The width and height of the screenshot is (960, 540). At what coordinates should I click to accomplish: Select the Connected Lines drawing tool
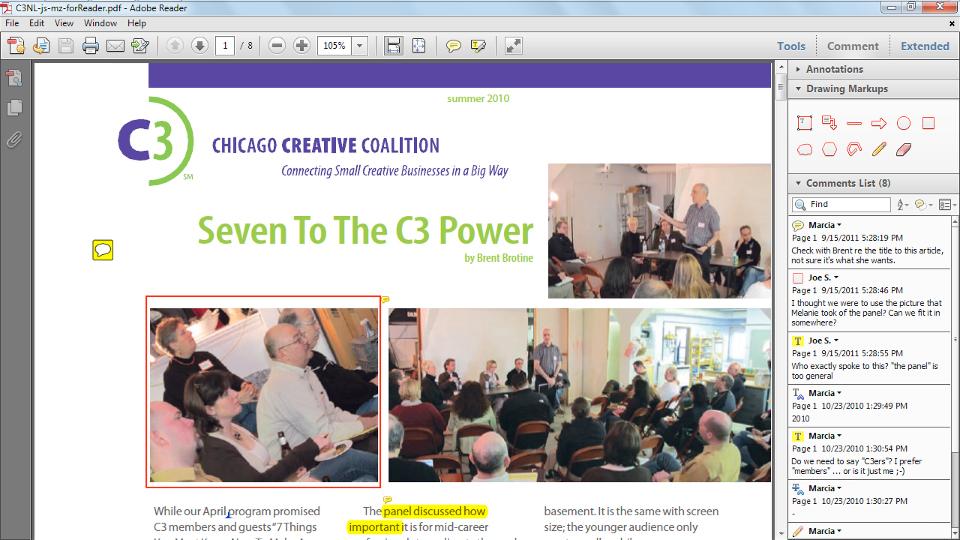click(x=854, y=149)
